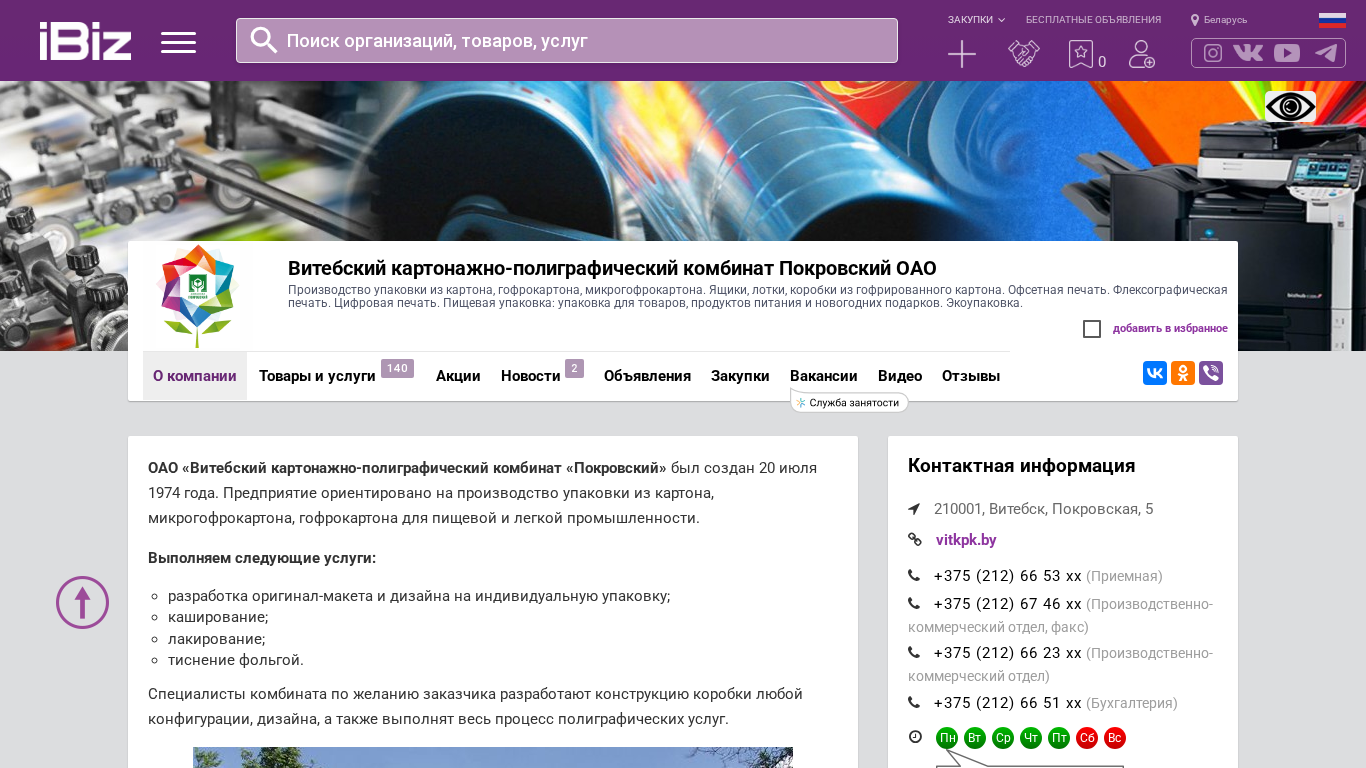Select the Saturday 'Сб' schedule badge
The height and width of the screenshot is (768, 1366).
coord(1087,738)
